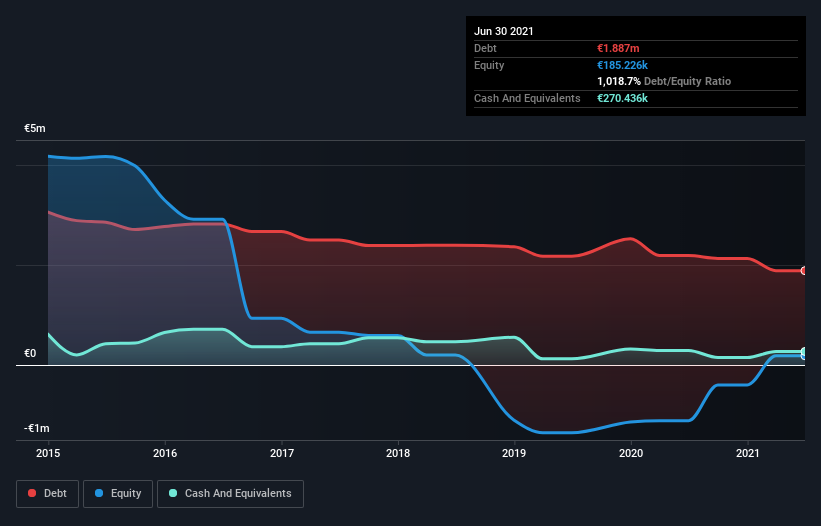The height and width of the screenshot is (526, 821).
Task: Click the 2015 x-axis label
Action: [x=48, y=453]
